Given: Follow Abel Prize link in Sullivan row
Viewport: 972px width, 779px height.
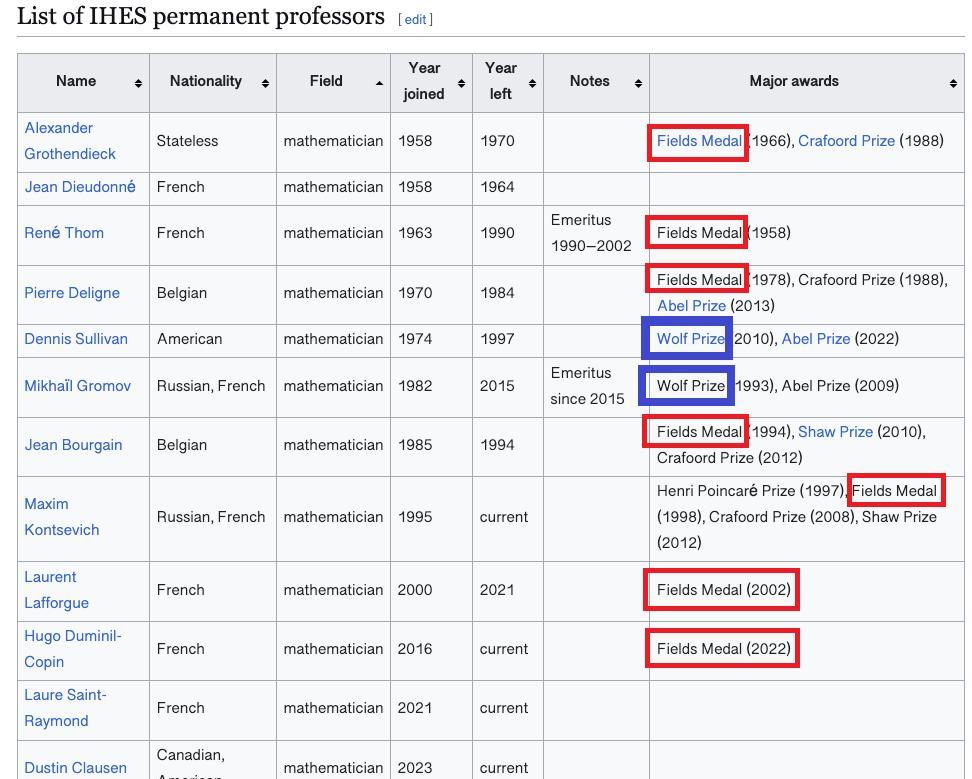Looking at the screenshot, I should pyautogui.click(x=816, y=339).
